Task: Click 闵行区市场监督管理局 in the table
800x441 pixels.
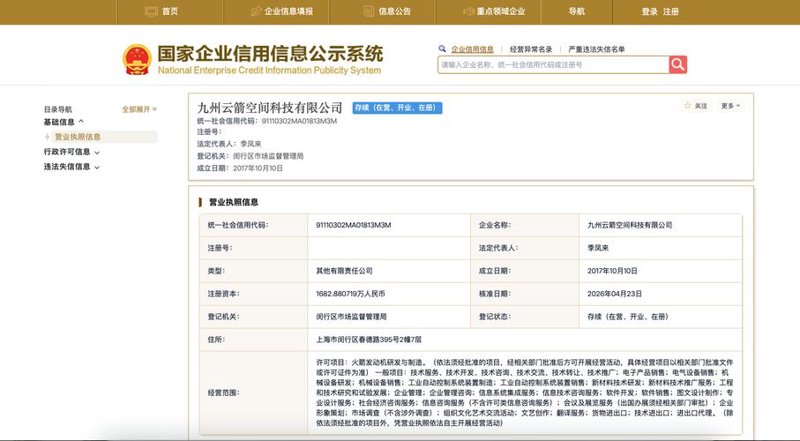Action: click(351, 316)
